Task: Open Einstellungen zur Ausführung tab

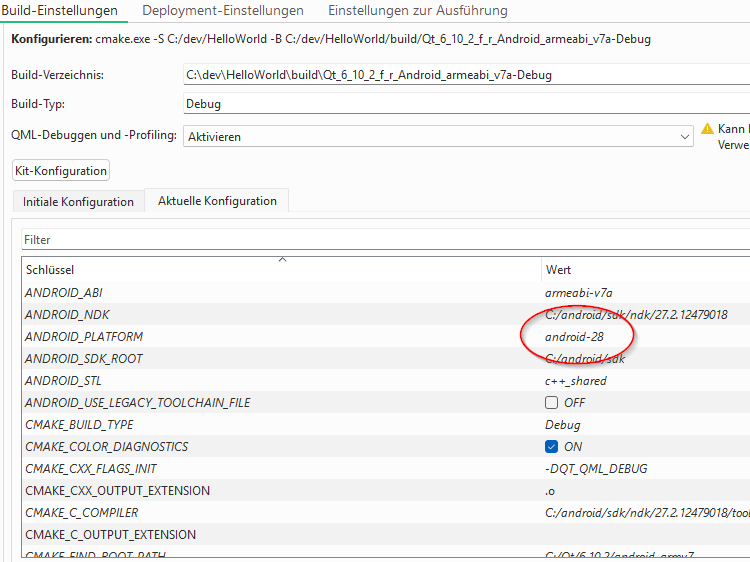Action: click(417, 11)
